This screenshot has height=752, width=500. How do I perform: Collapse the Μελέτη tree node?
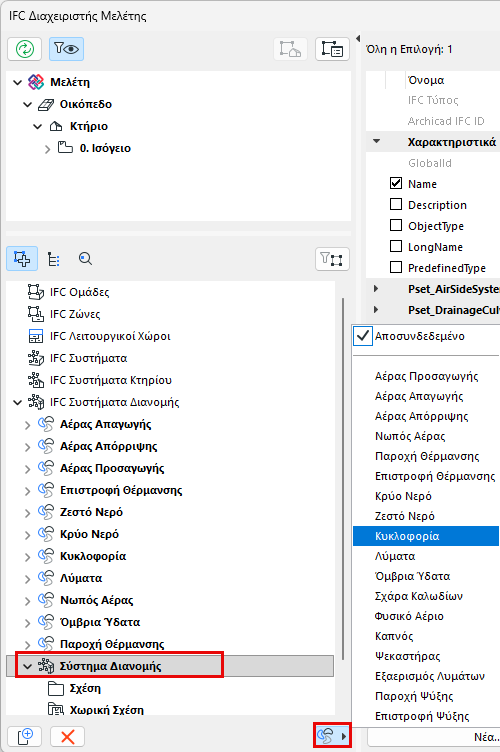click(x=18, y=82)
